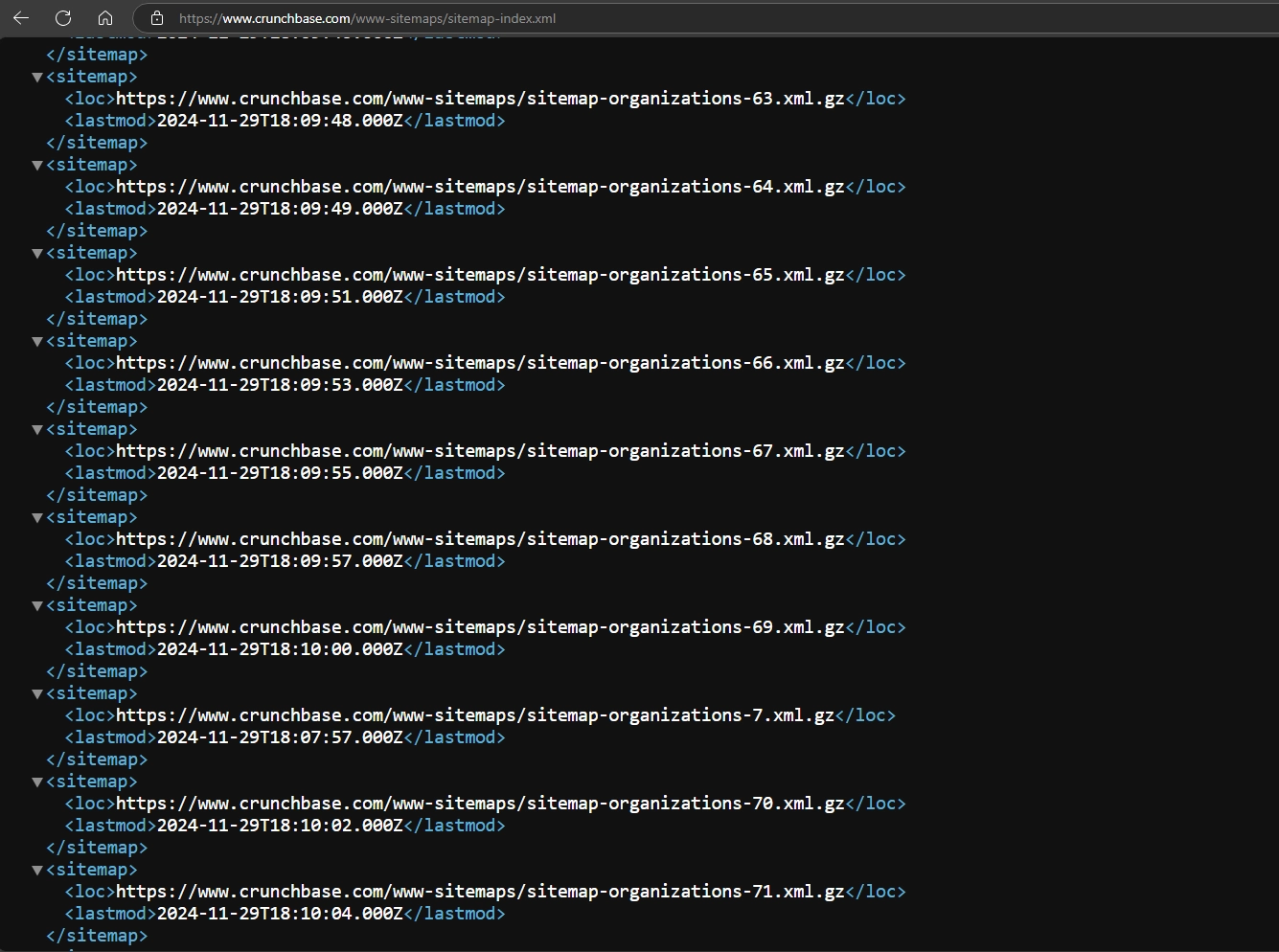Collapse the sitemap node for sitemap-organizations-64
Viewport: 1279px width, 952px height.
coord(36,165)
